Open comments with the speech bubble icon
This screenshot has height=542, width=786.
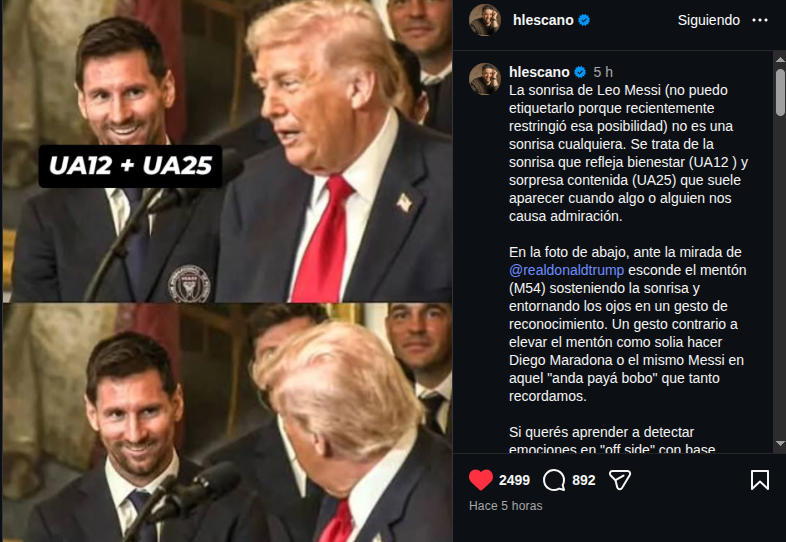[x=554, y=480]
